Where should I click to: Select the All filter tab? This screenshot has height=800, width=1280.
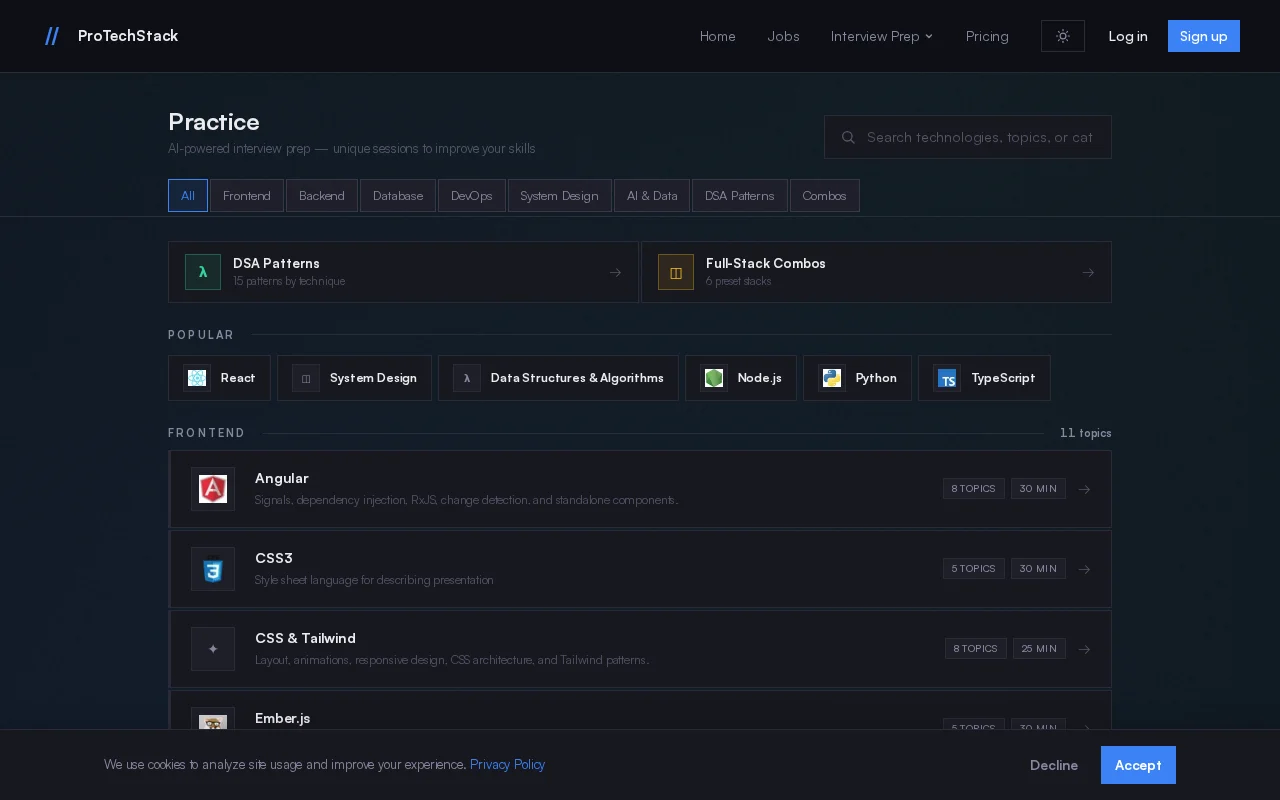tap(188, 196)
